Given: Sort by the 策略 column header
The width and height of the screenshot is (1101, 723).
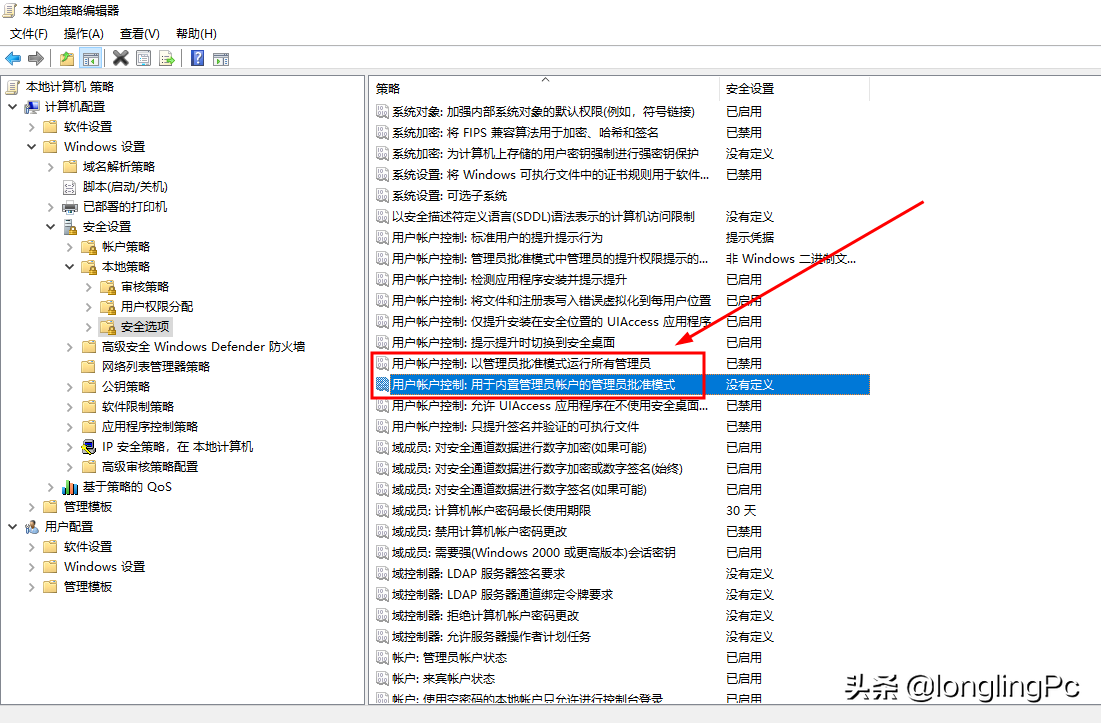Looking at the screenshot, I should pyautogui.click(x=544, y=88).
